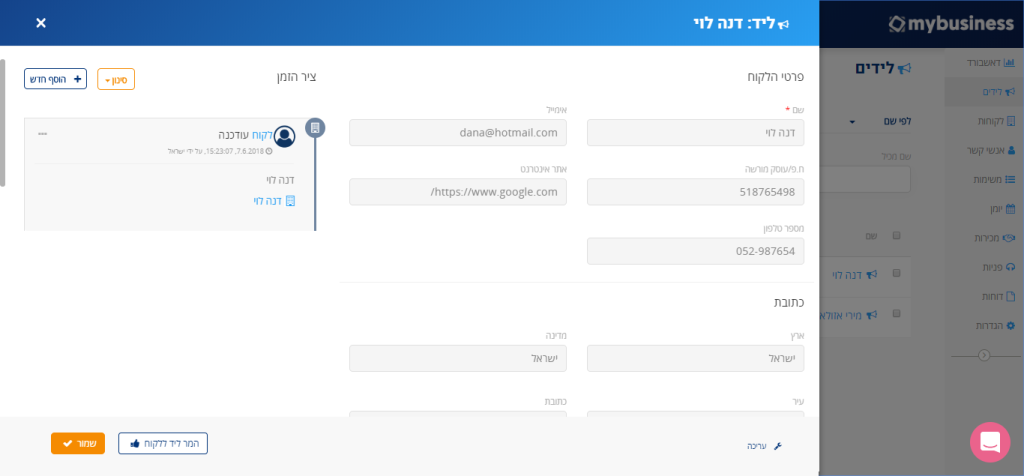Expand the סינון filter dropdown
The width and height of the screenshot is (1024, 476).
point(116,79)
